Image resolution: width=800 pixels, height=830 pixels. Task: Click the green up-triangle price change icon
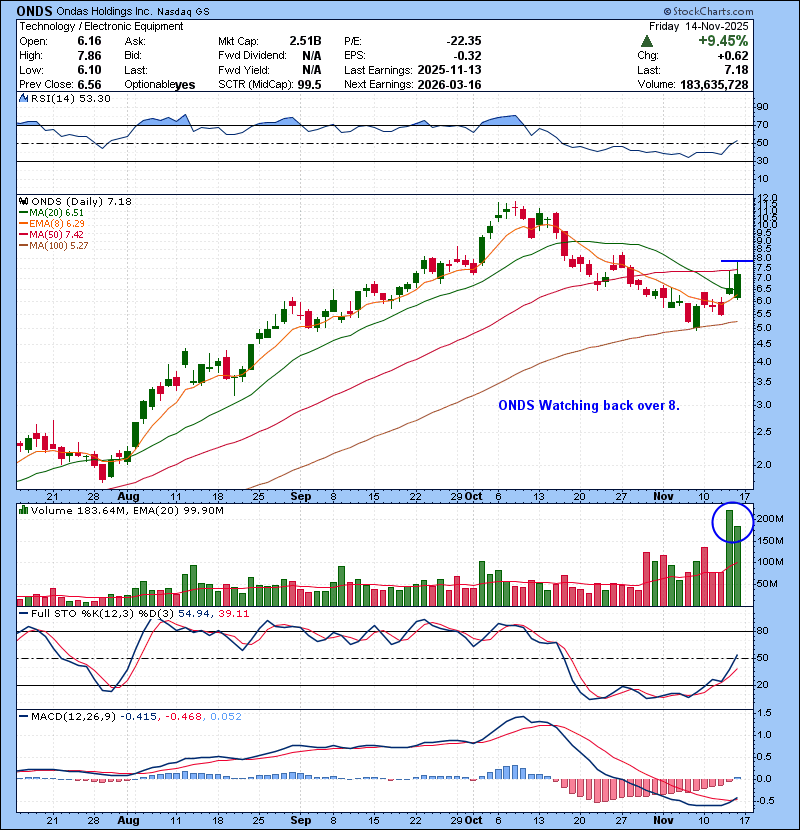[646, 41]
